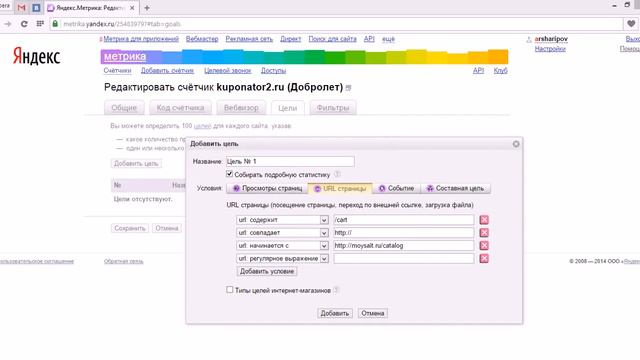This screenshot has height=360, width=640.
Task: Switch to the Фильтры tab
Action: tap(333, 108)
